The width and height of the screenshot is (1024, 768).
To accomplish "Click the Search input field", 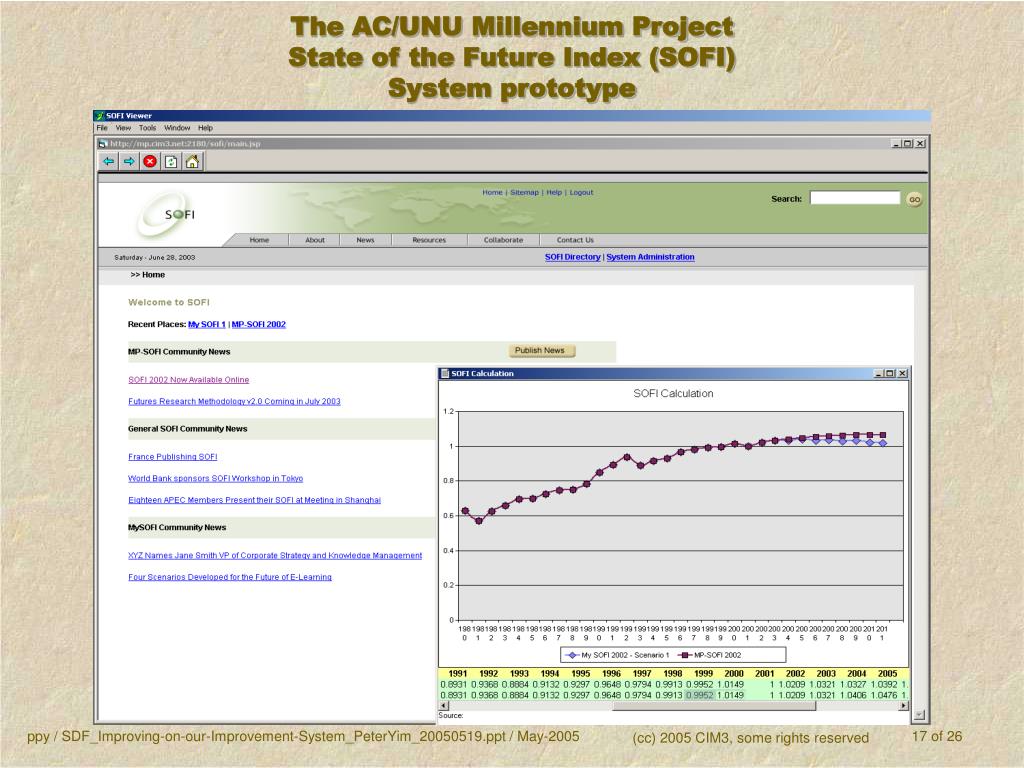I will click(855, 198).
